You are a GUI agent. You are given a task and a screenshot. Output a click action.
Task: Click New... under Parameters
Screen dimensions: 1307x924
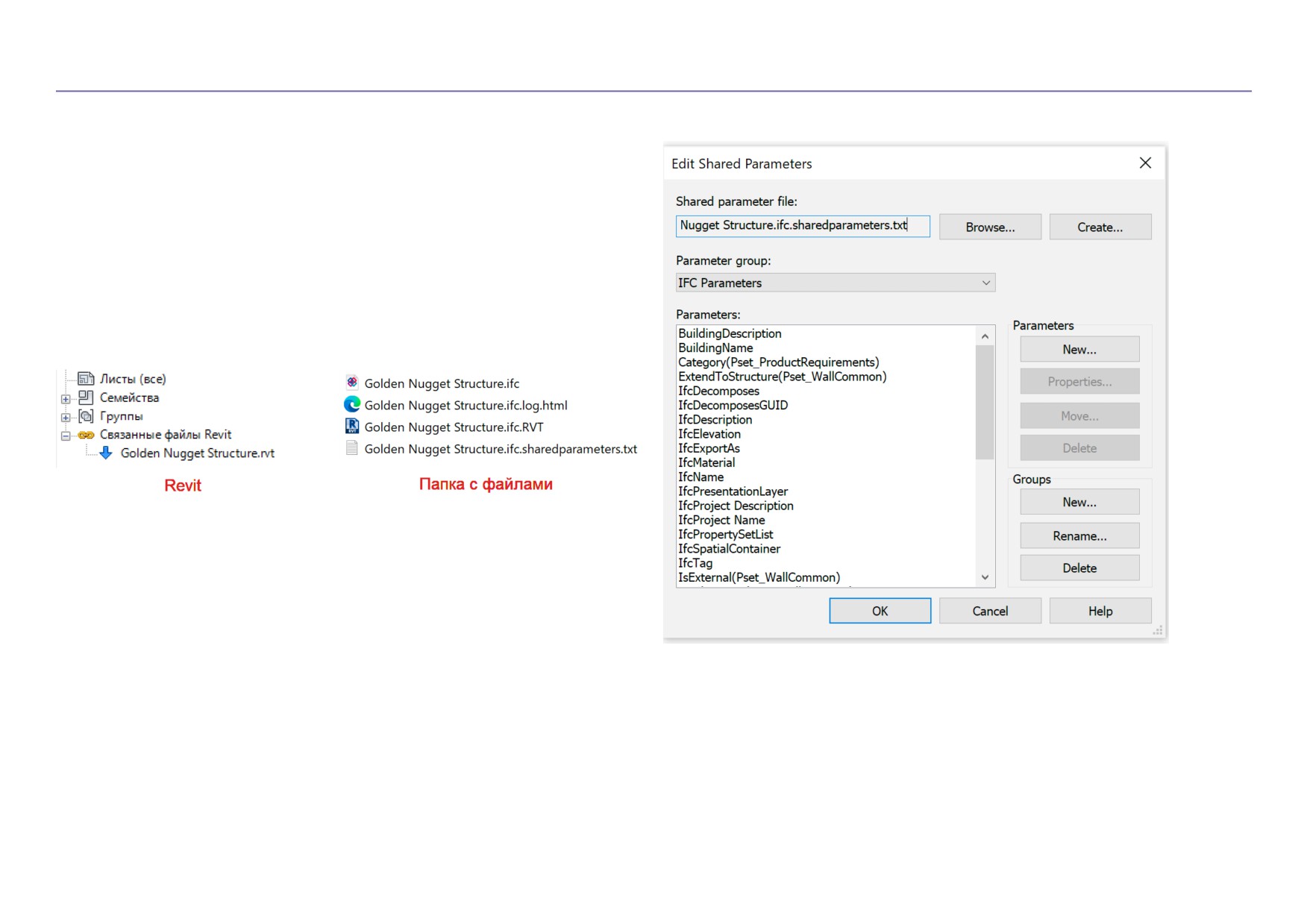pyautogui.click(x=1079, y=349)
